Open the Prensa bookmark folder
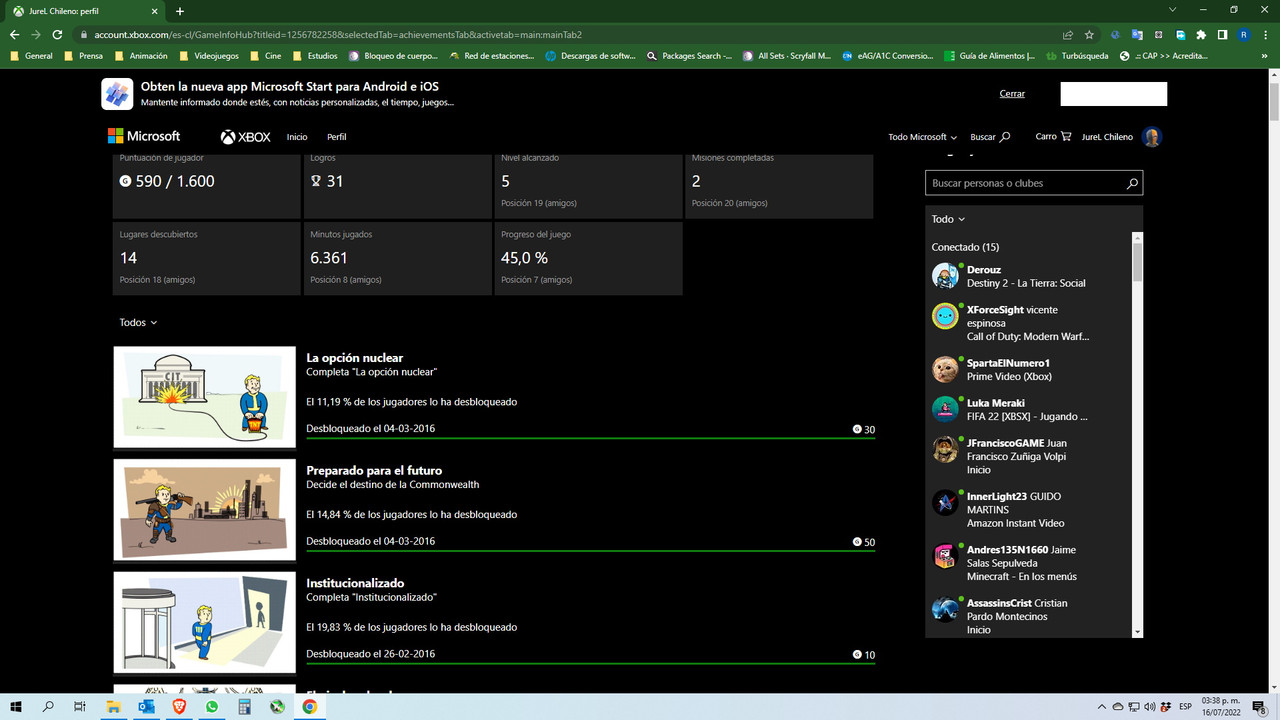The height and width of the screenshot is (720, 1280). click(83, 56)
